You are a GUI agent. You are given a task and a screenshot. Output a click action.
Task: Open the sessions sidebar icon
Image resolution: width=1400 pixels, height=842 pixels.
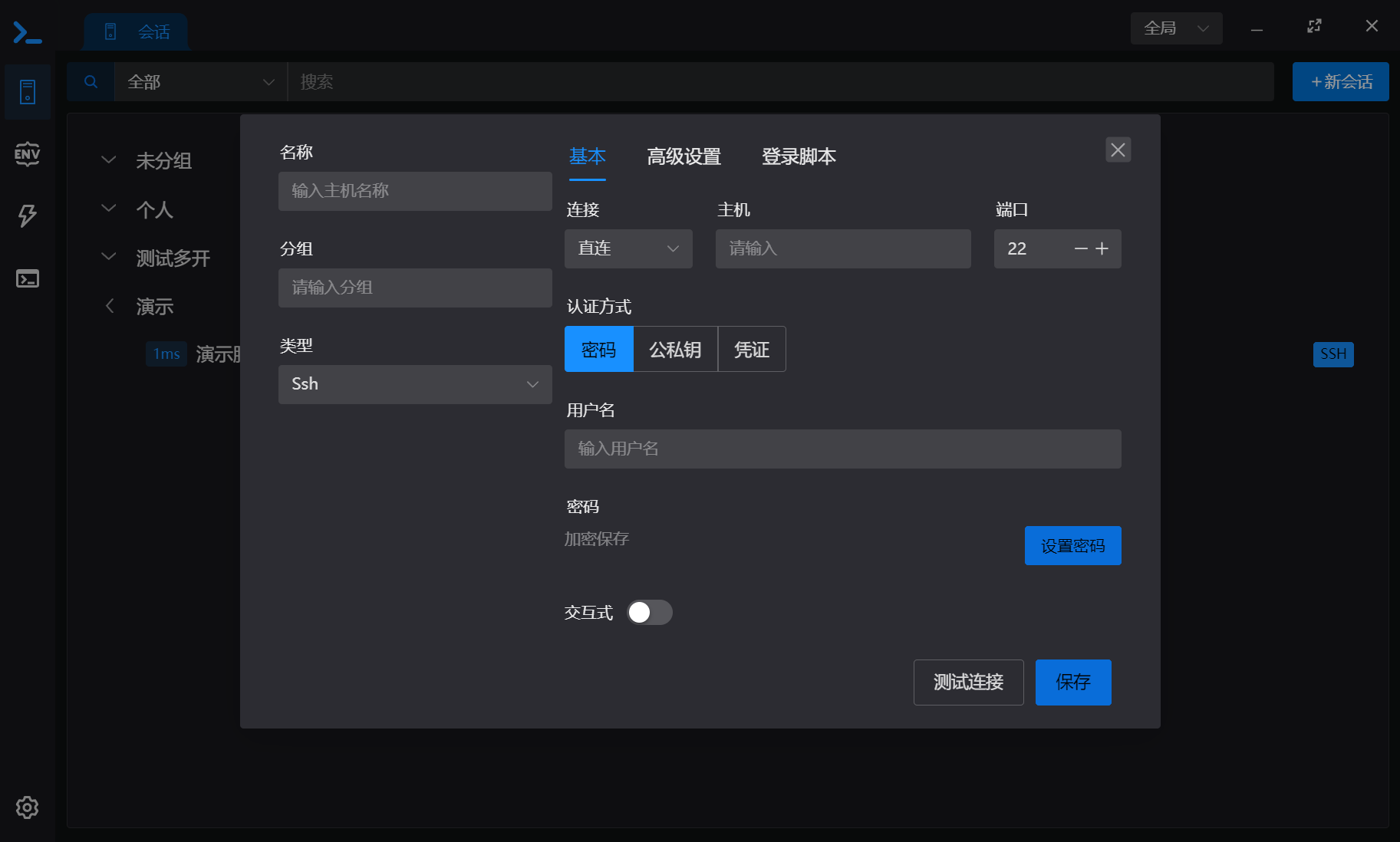(28, 92)
